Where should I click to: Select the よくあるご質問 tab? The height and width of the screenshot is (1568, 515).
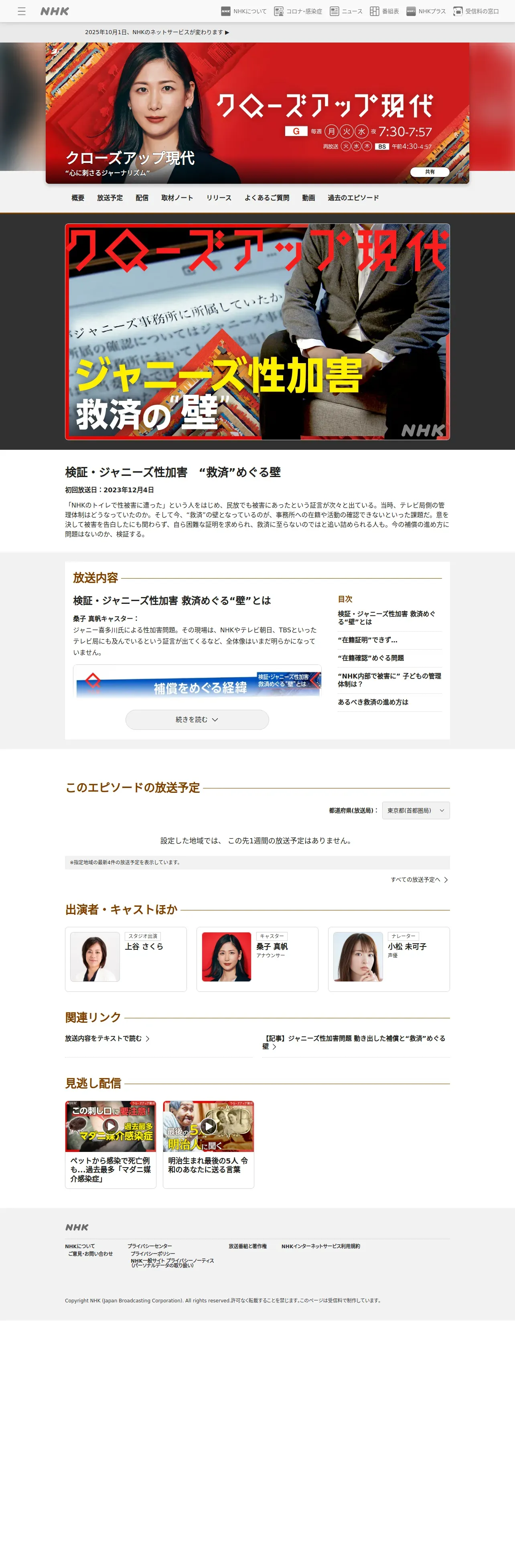(267, 198)
